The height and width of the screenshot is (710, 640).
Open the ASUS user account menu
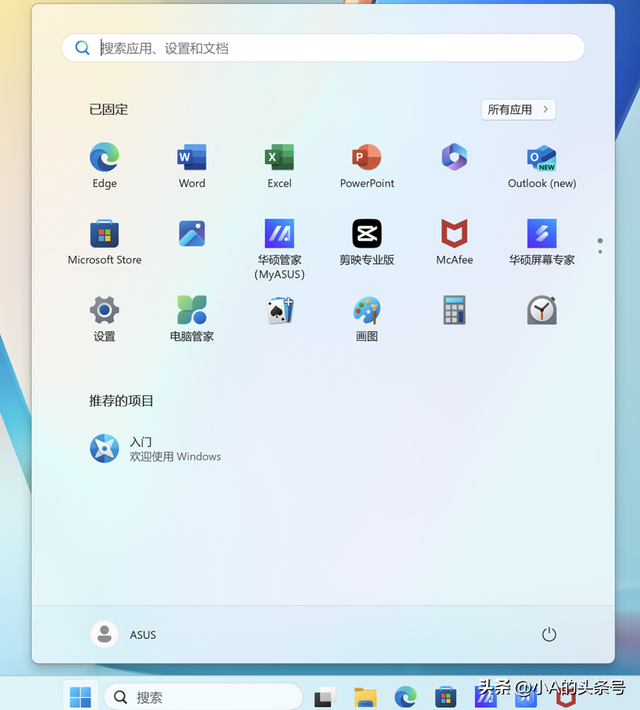(124, 634)
